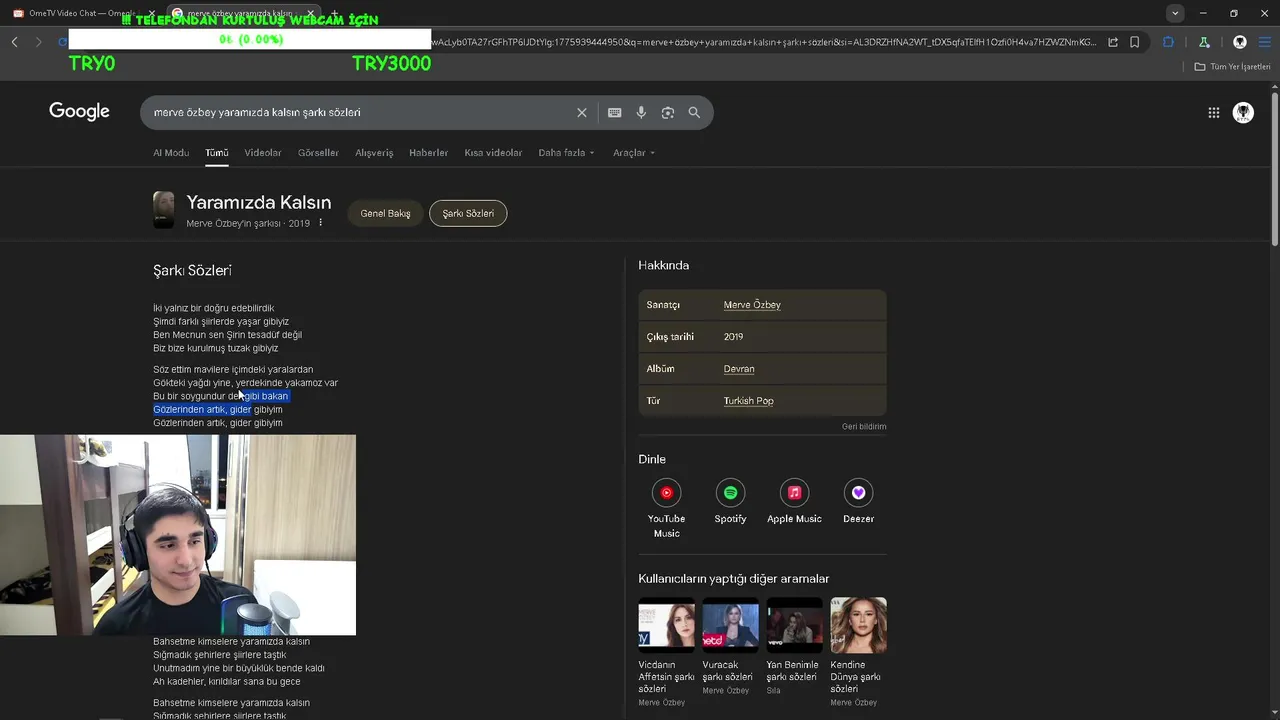This screenshot has width=1280, height=720.
Task: Click lyric 'Unutmadım yine bir büyüklük bende kaldı'
Action: pos(239,668)
